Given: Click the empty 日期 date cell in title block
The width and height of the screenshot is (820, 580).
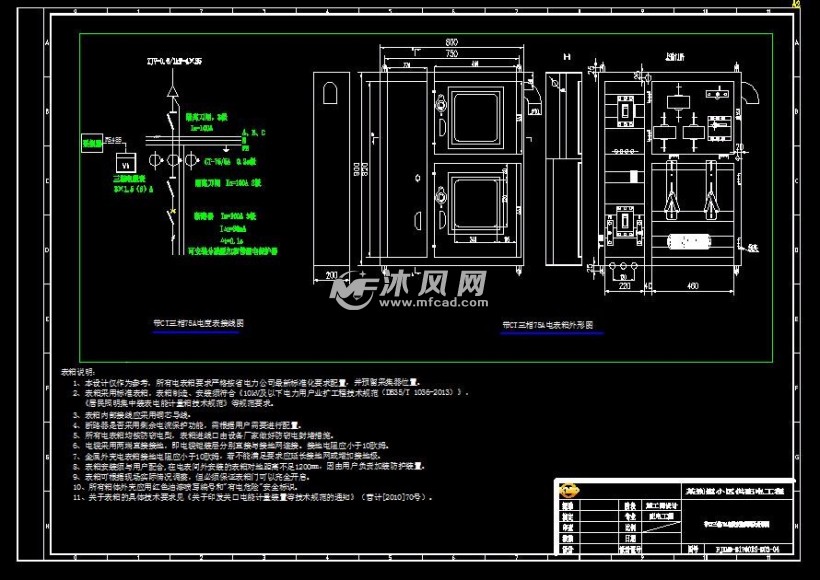Looking at the screenshot, I should pos(662,538).
